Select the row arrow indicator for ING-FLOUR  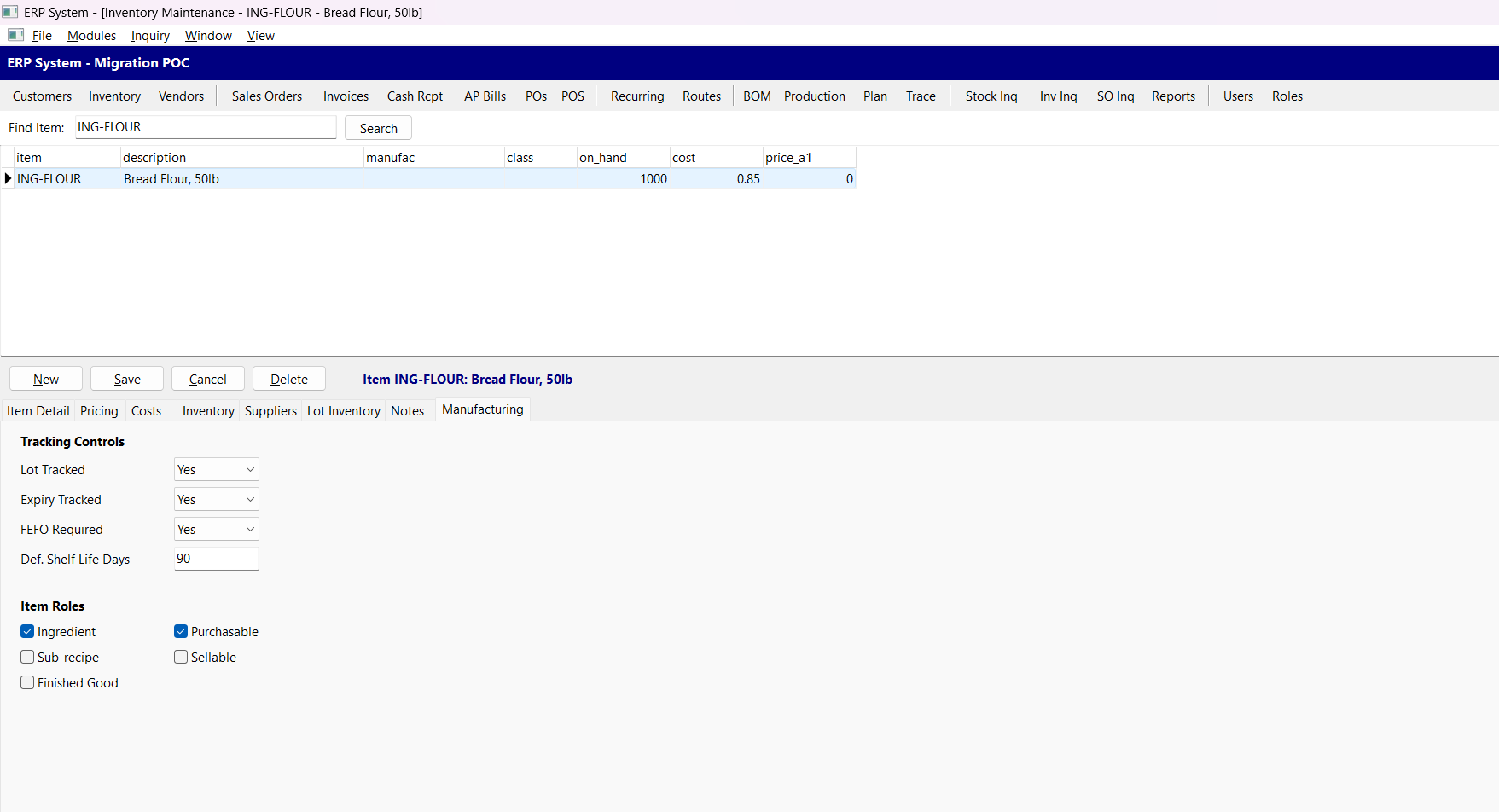(8, 178)
